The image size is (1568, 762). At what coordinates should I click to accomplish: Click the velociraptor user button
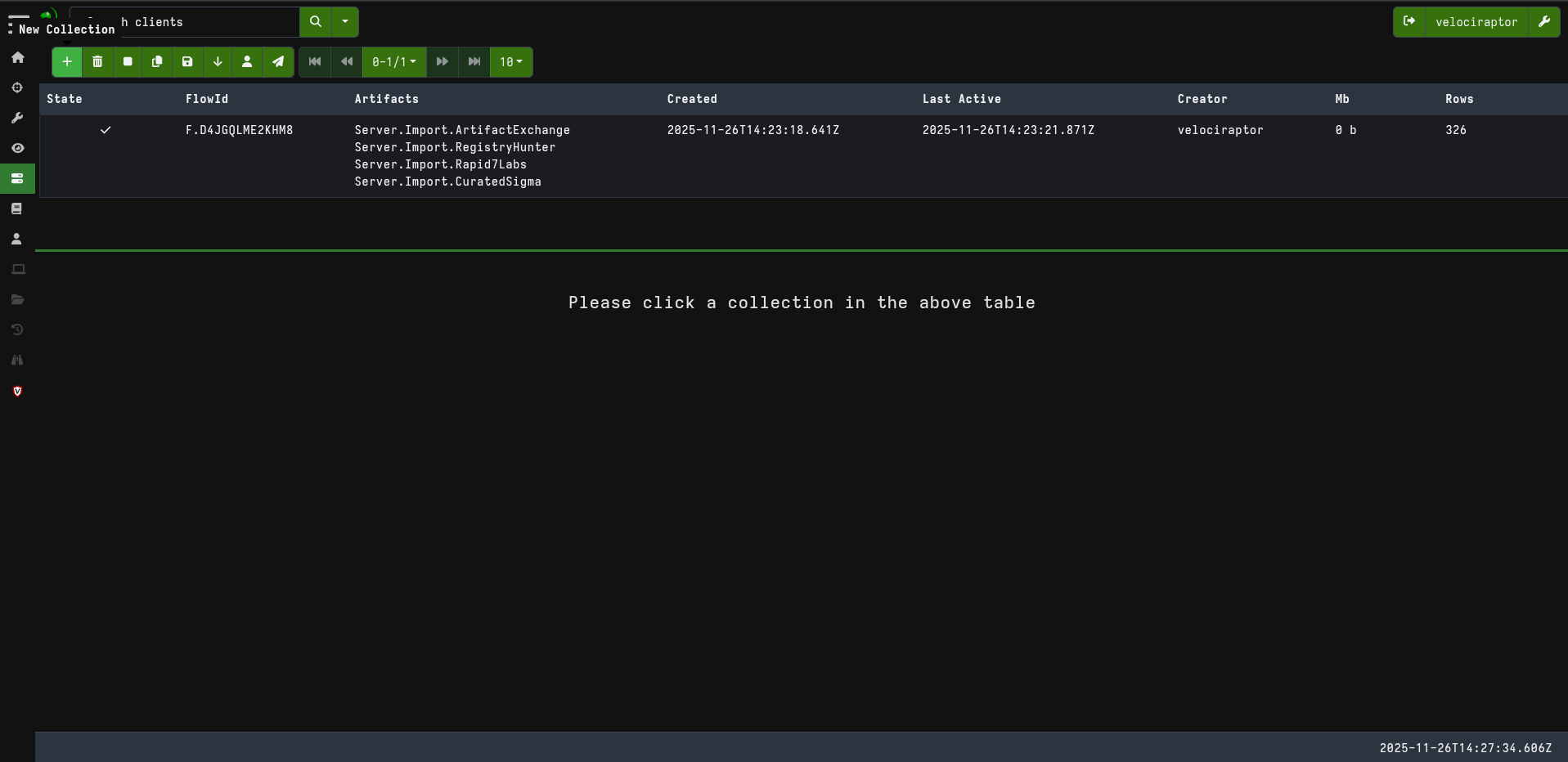[1476, 22]
